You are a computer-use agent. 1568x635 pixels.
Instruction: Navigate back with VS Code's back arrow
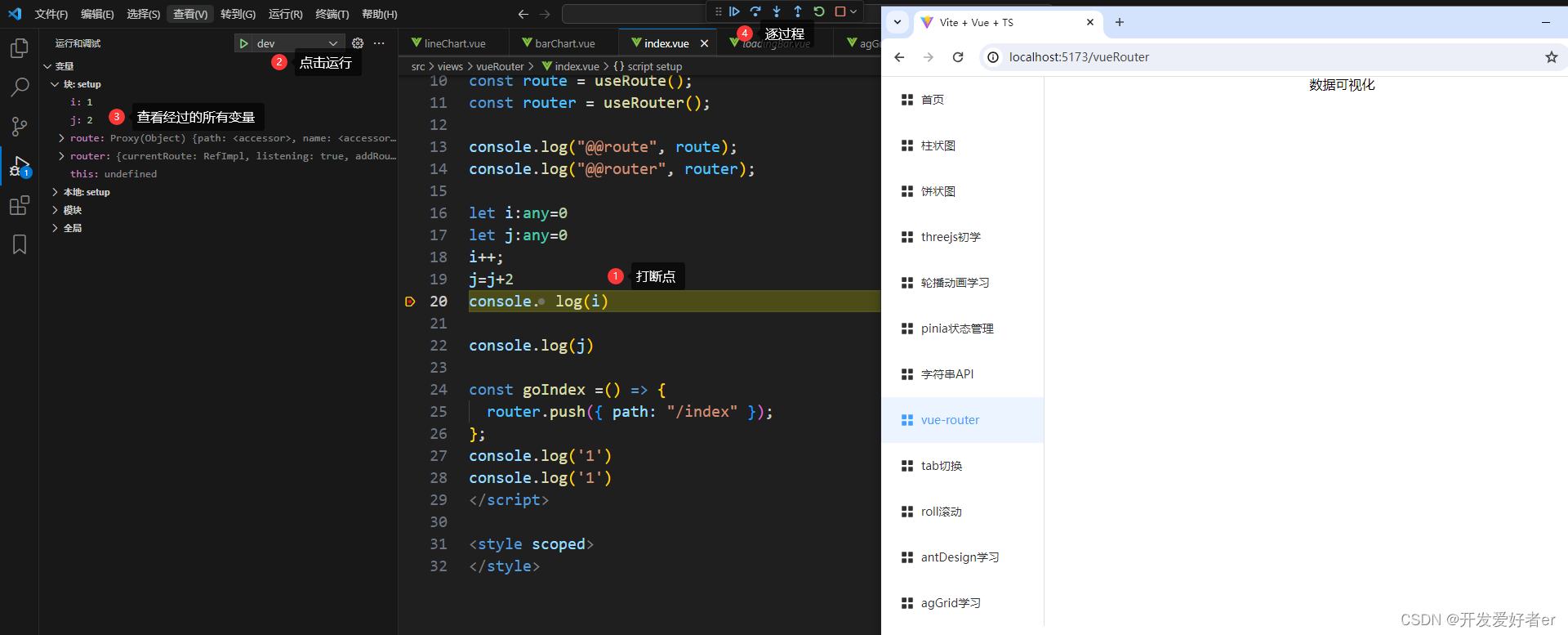523,14
